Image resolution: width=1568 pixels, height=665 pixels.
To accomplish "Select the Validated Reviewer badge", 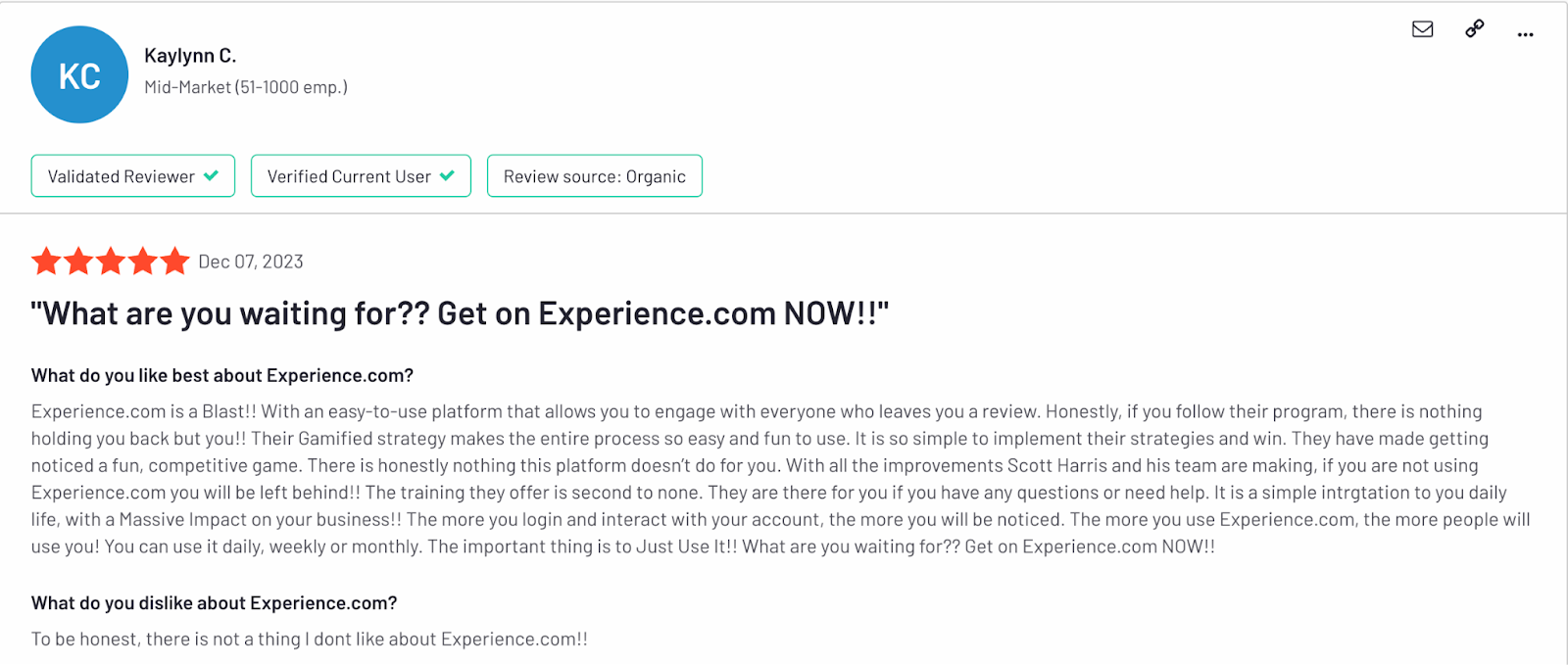I will (133, 175).
